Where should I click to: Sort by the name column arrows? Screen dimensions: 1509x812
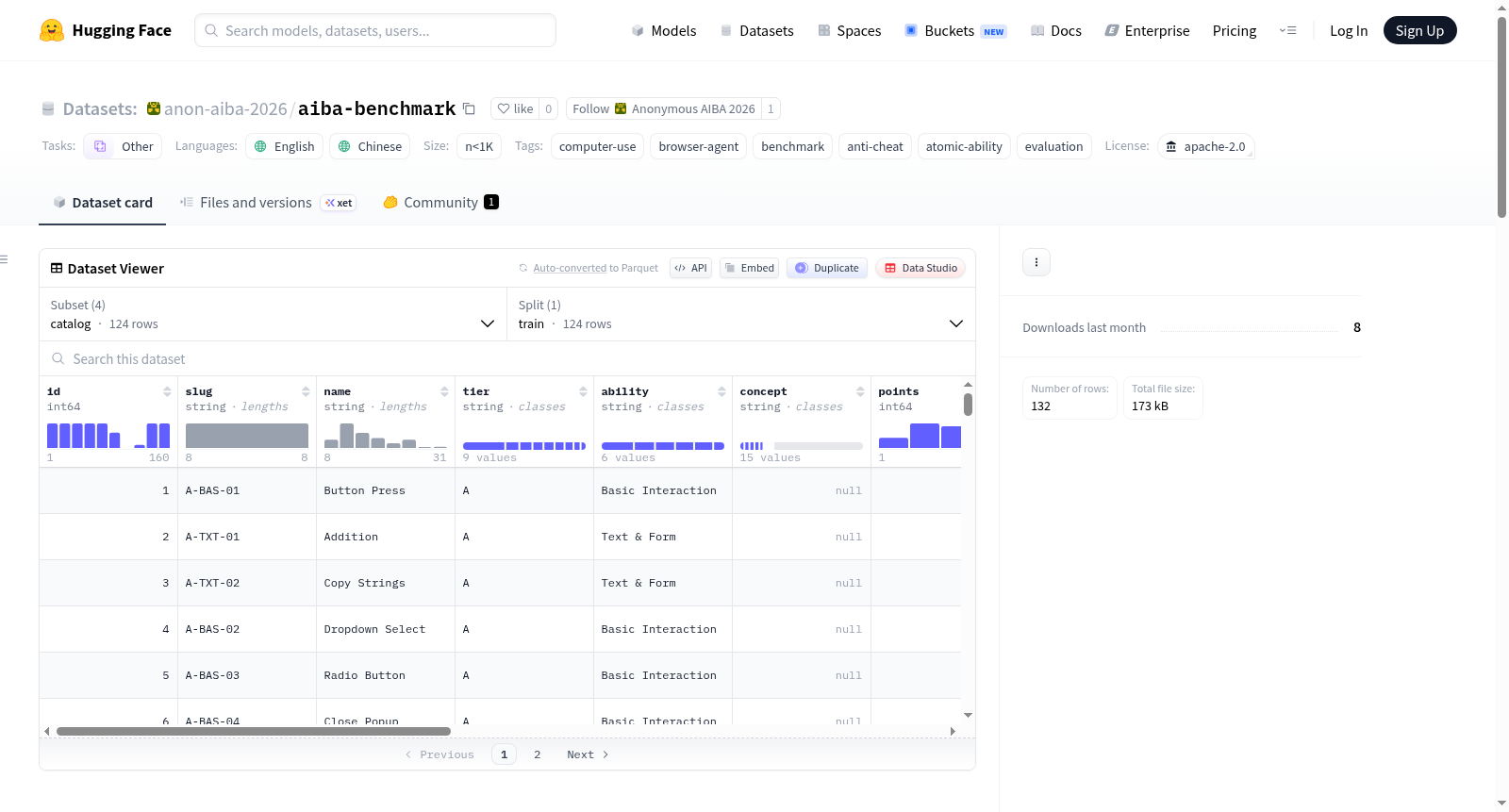(444, 391)
